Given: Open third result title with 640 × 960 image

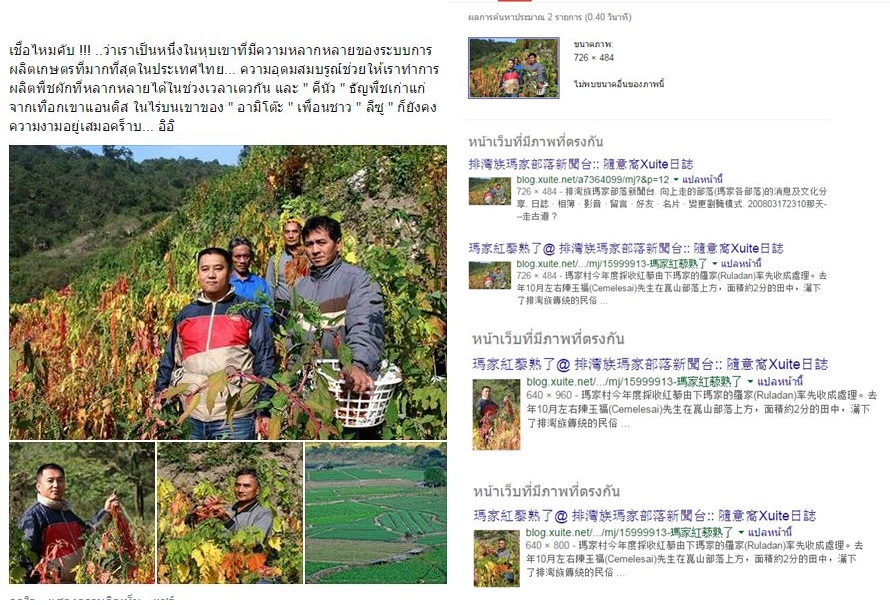Looking at the screenshot, I should tap(650, 364).
